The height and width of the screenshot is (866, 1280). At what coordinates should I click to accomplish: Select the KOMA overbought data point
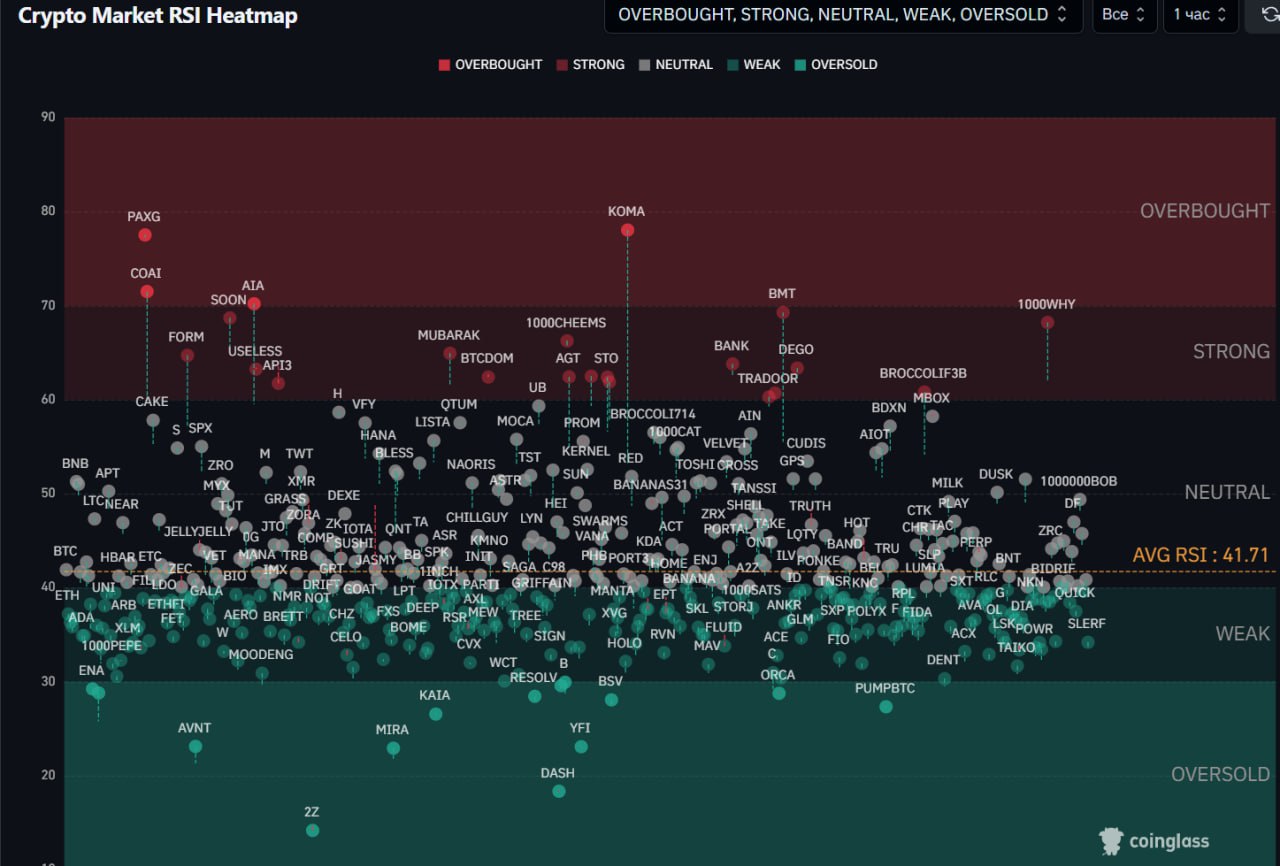(x=628, y=230)
